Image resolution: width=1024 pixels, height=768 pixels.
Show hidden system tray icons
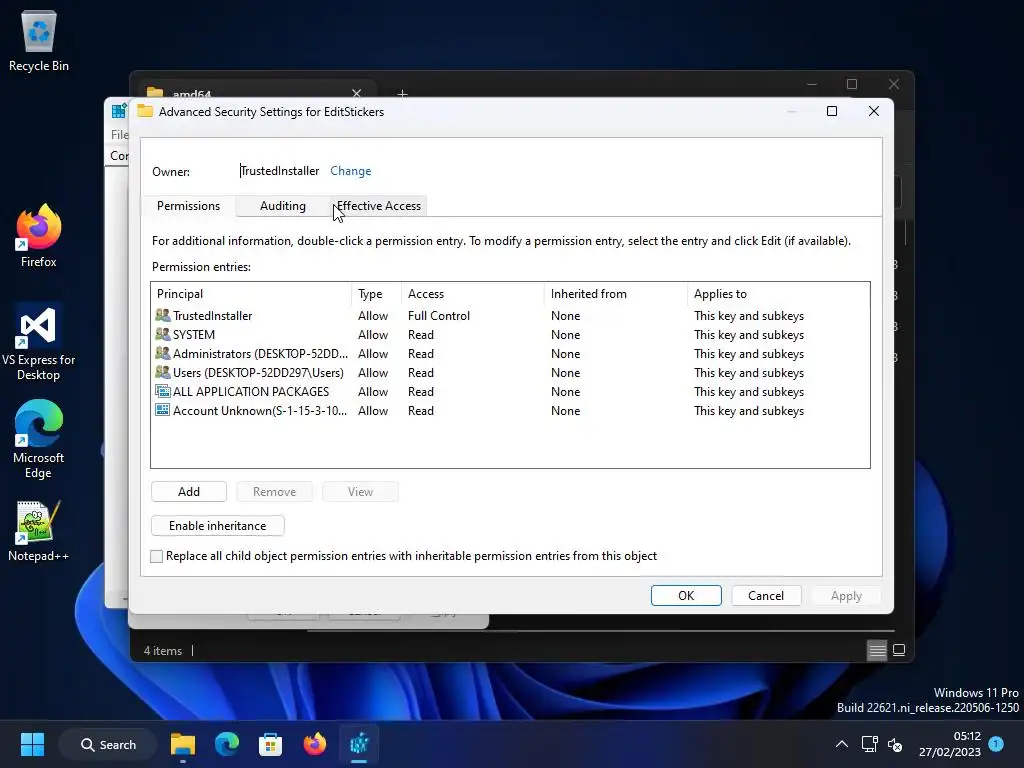coord(842,744)
